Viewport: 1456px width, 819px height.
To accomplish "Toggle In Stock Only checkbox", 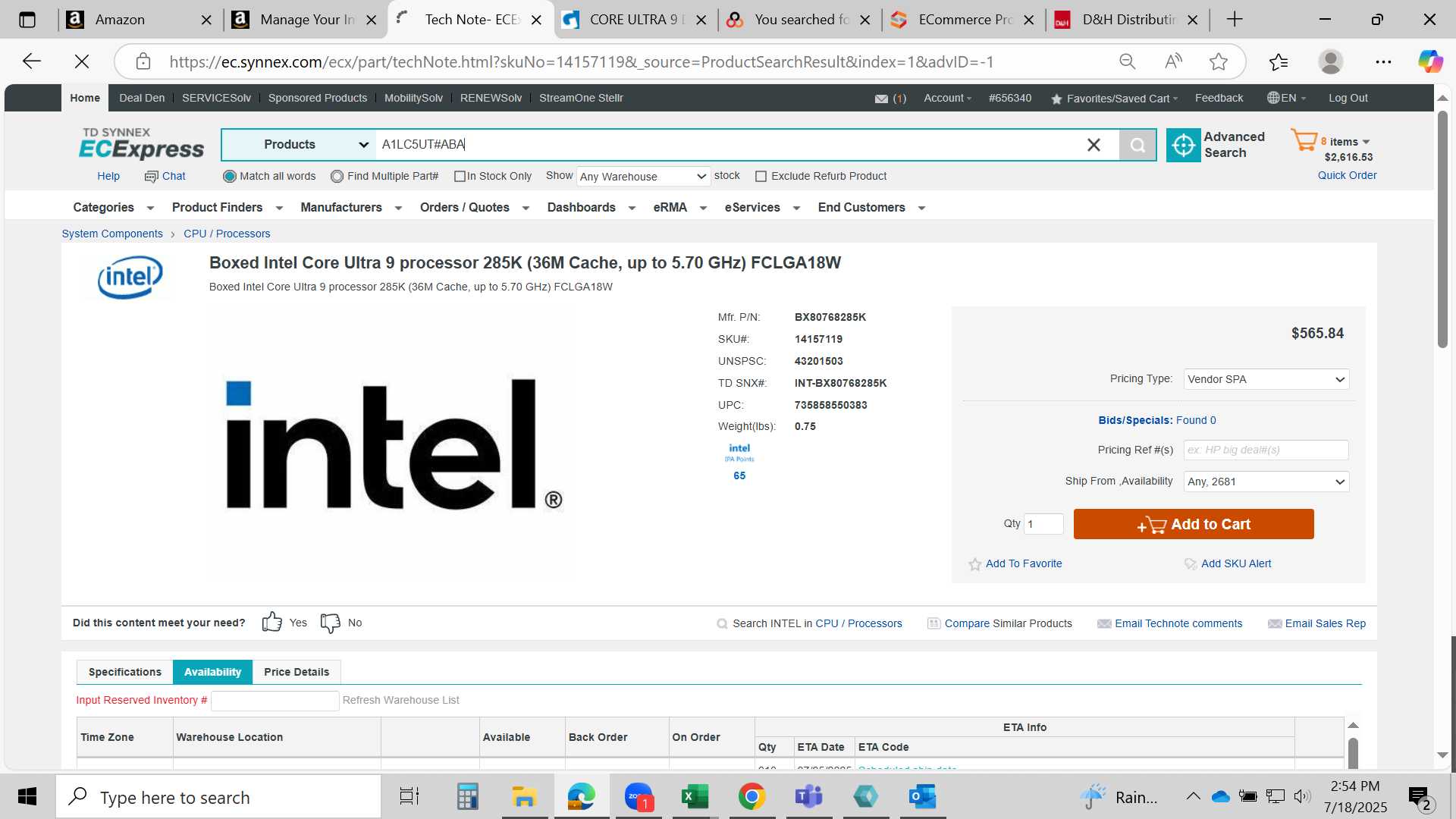I will pos(460,177).
